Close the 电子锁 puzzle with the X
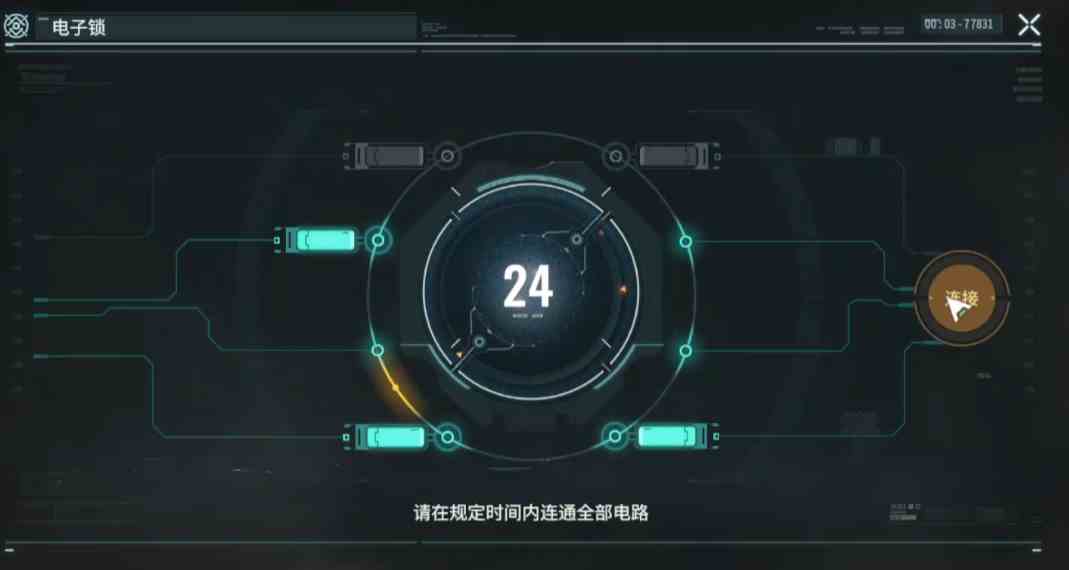Viewport: 1069px width, 570px height. tap(1029, 25)
